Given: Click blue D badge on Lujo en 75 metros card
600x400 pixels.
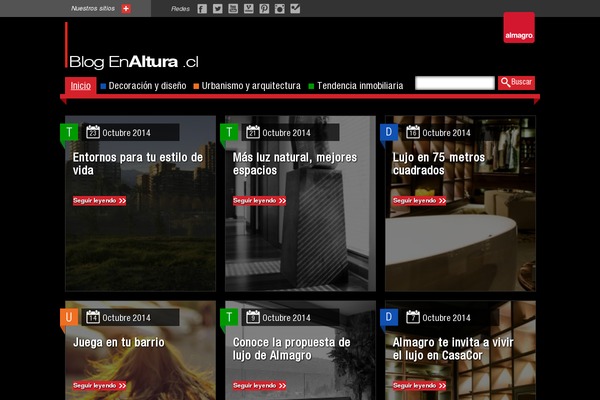Looking at the screenshot, I should click(x=389, y=132).
